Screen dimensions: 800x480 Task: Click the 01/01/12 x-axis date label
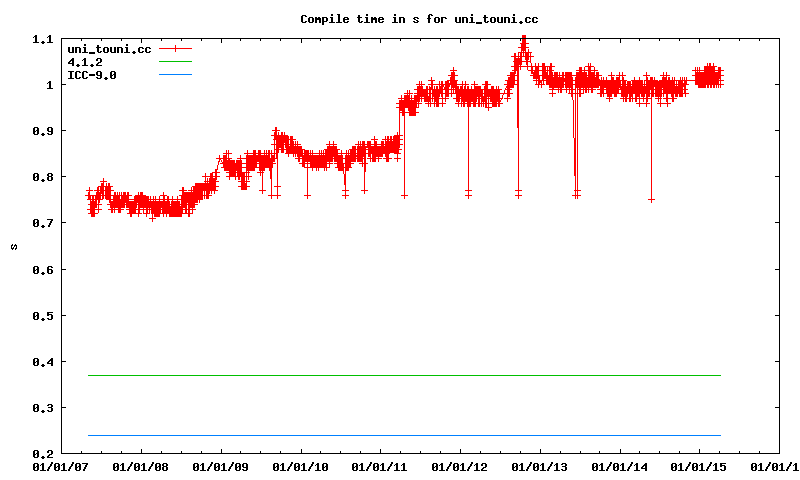[x=459, y=466]
